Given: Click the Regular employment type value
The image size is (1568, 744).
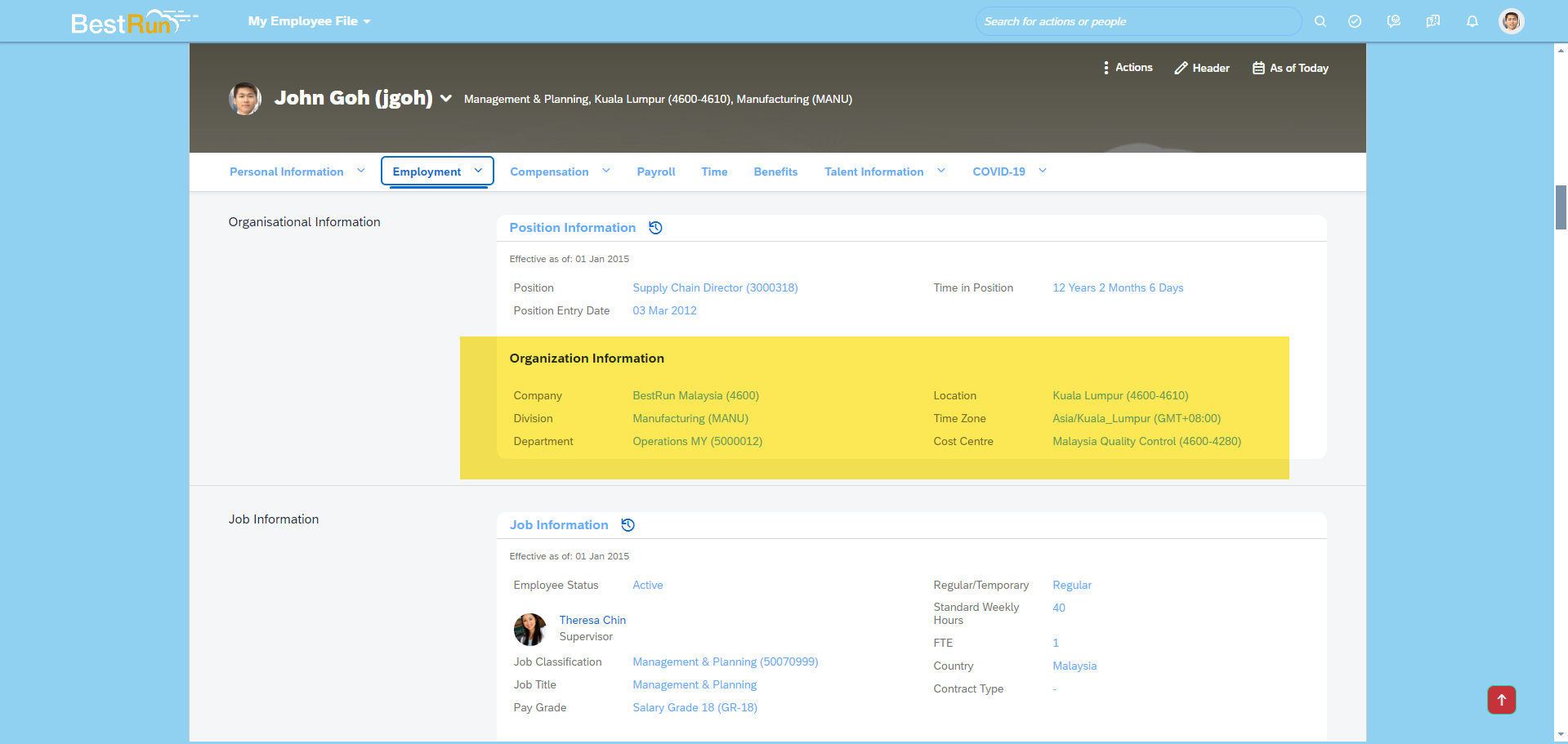Looking at the screenshot, I should tap(1072, 585).
